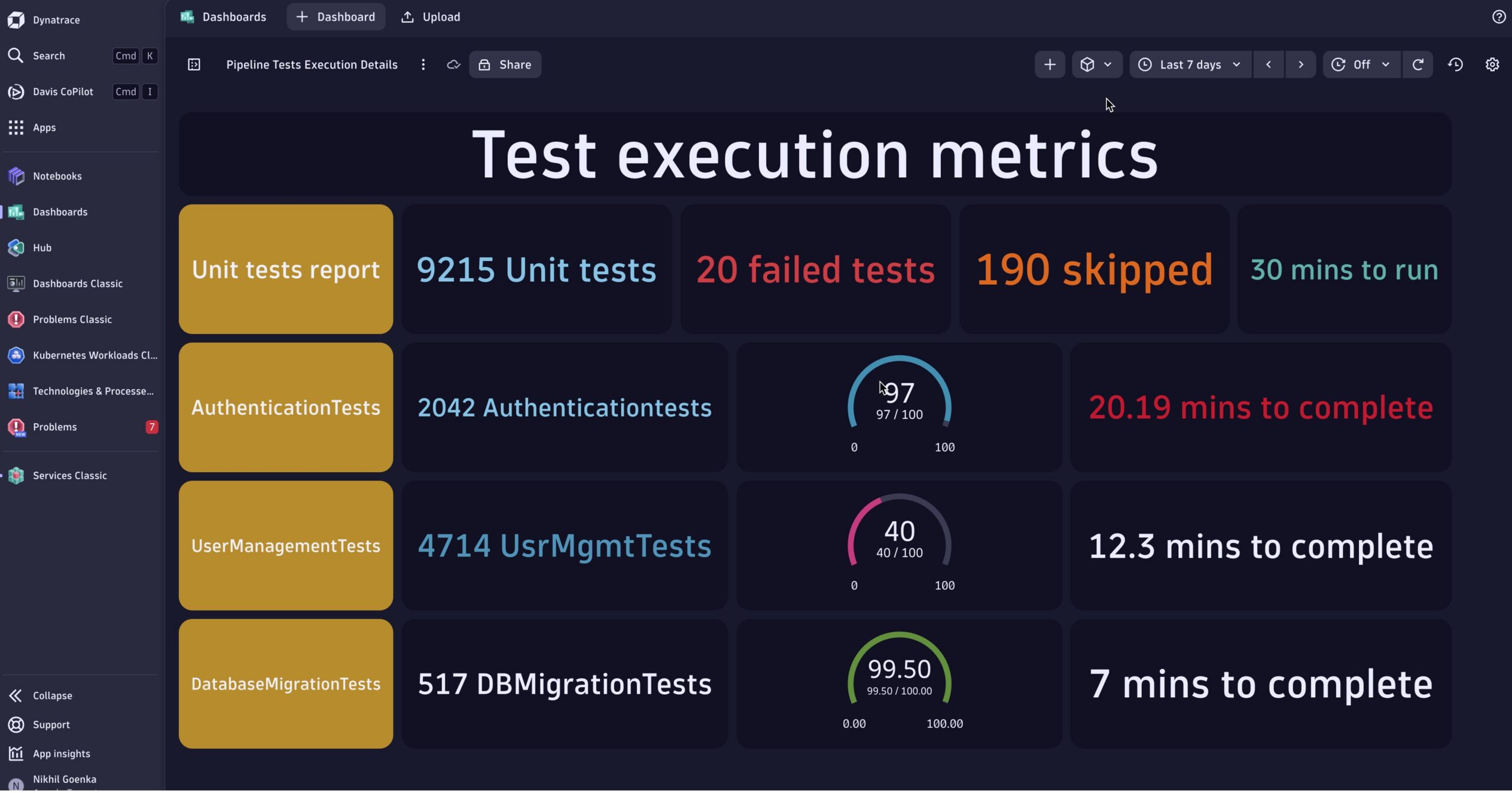Click the Share button
Image resolution: width=1512 pixels, height=793 pixels.
[505, 64]
